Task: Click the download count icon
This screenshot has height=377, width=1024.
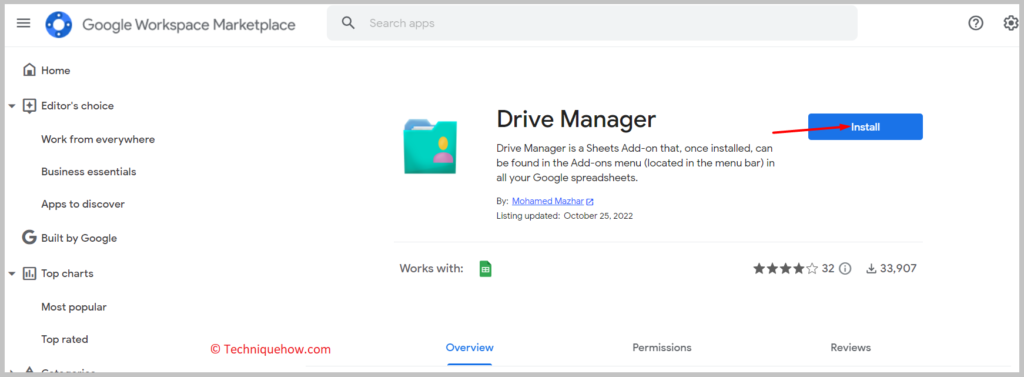Action: [x=871, y=269]
